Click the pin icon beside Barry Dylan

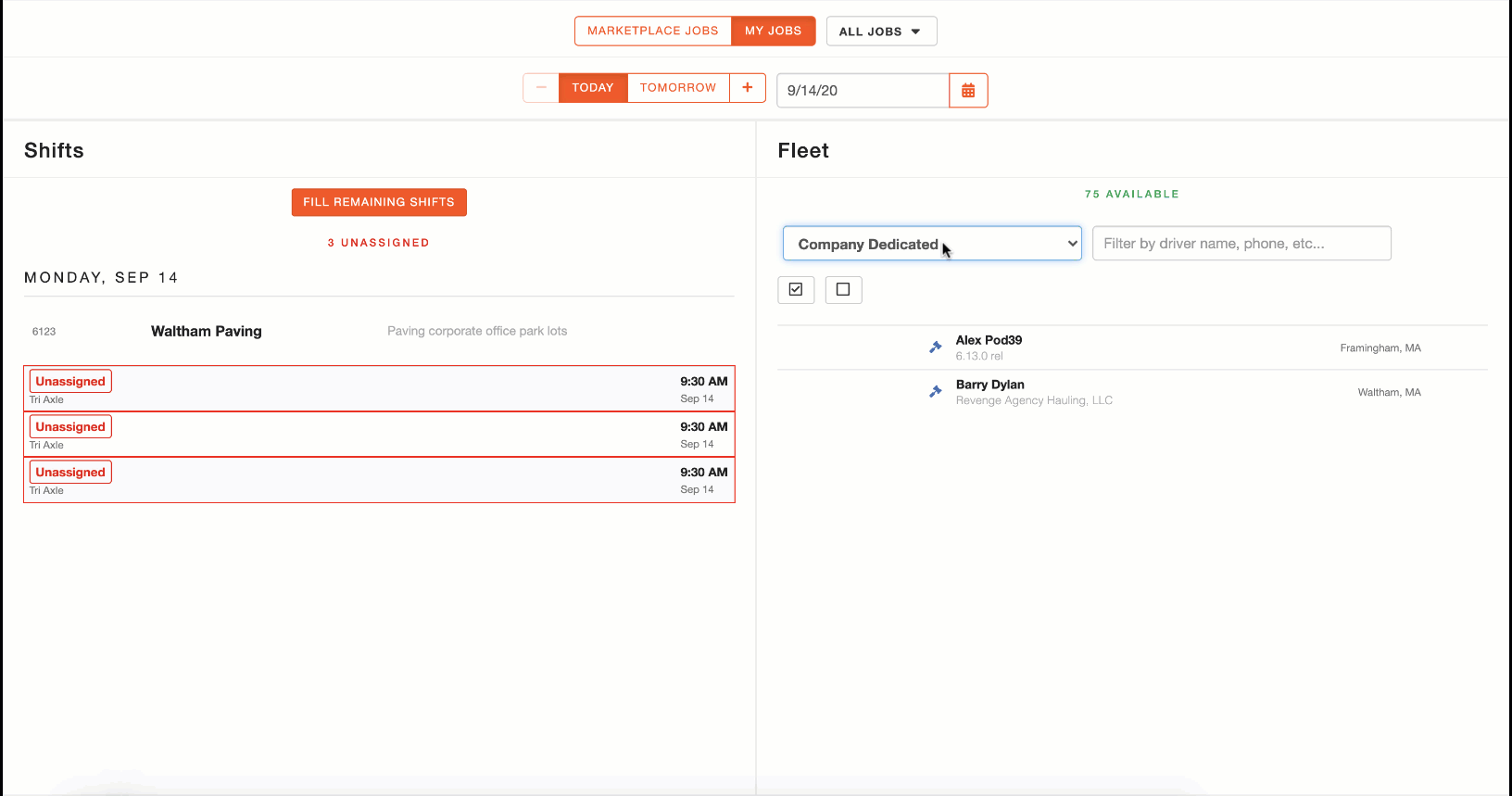(x=936, y=392)
